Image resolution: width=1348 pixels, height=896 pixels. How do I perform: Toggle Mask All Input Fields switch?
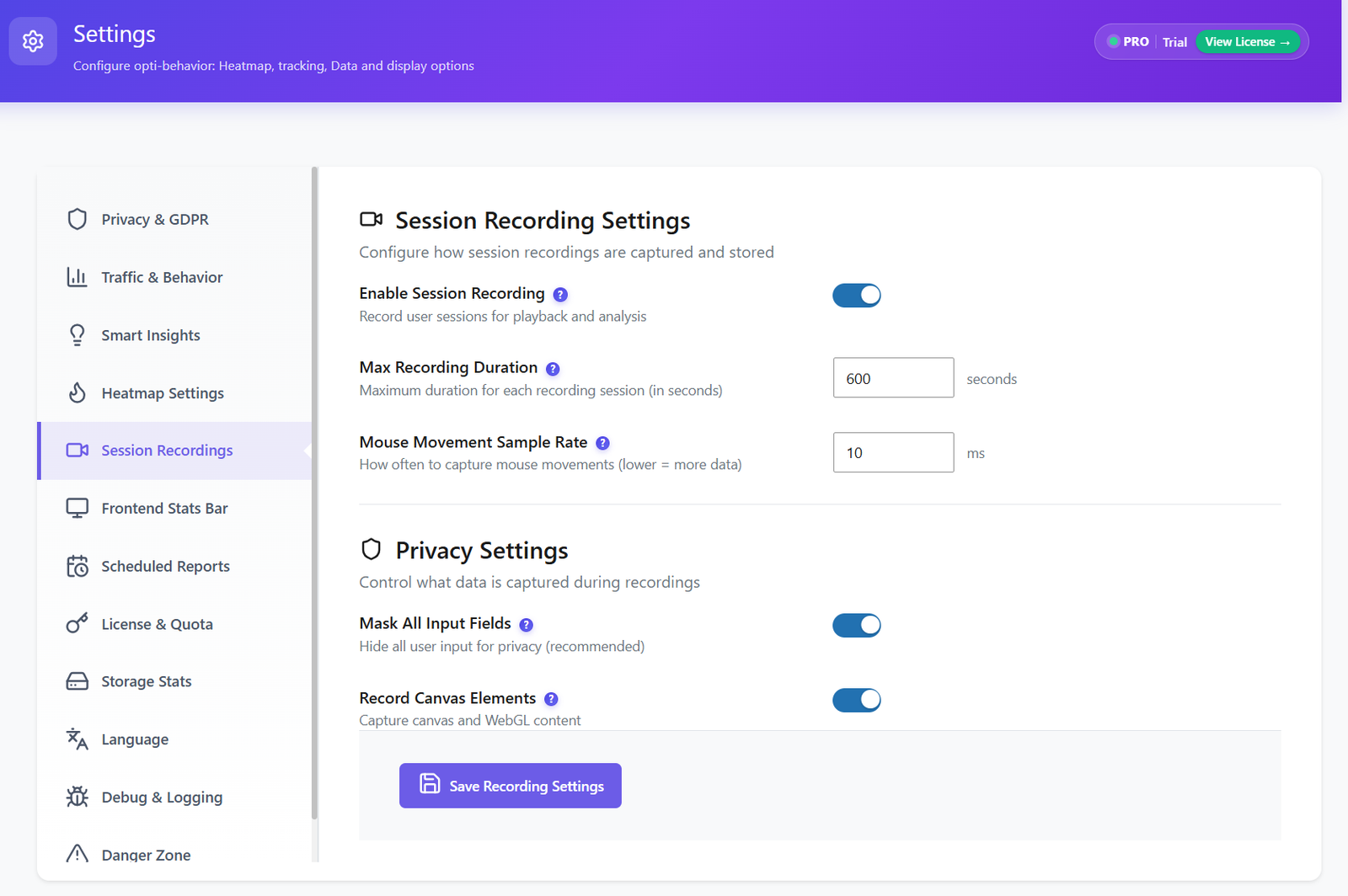click(857, 626)
